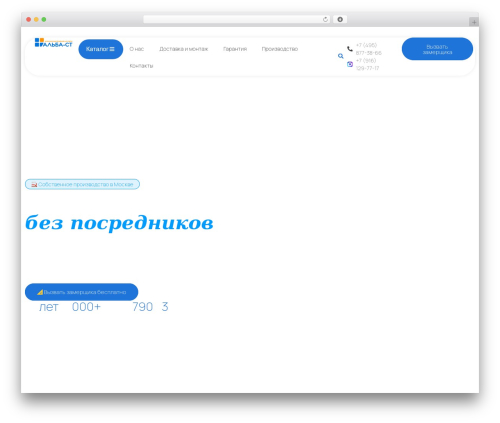Click Вызвать замерщика бесплатно button
The height and width of the screenshot is (423, 500).
(x=81, y=292)
